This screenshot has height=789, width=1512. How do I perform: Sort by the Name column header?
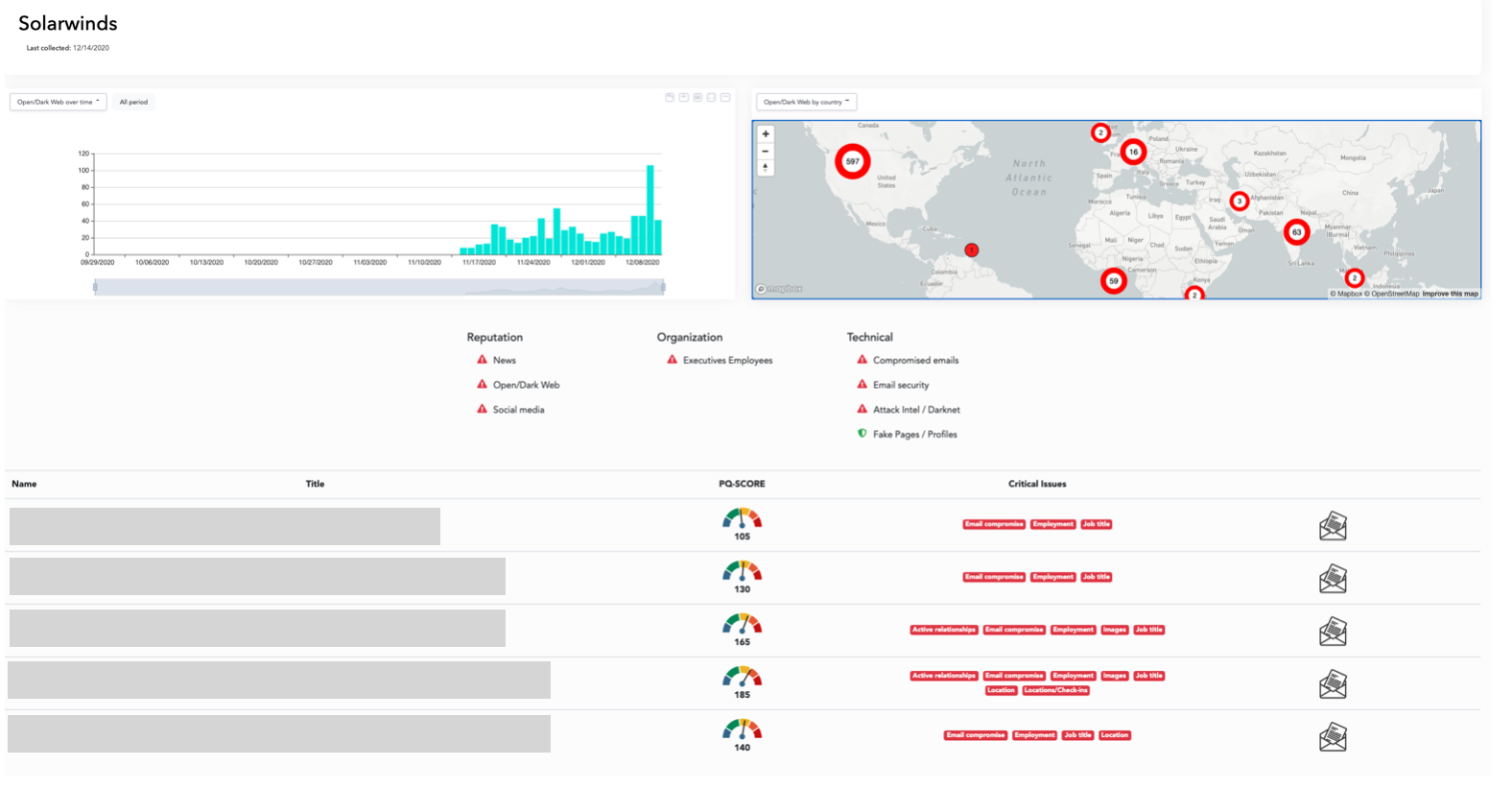pos(24,484)
